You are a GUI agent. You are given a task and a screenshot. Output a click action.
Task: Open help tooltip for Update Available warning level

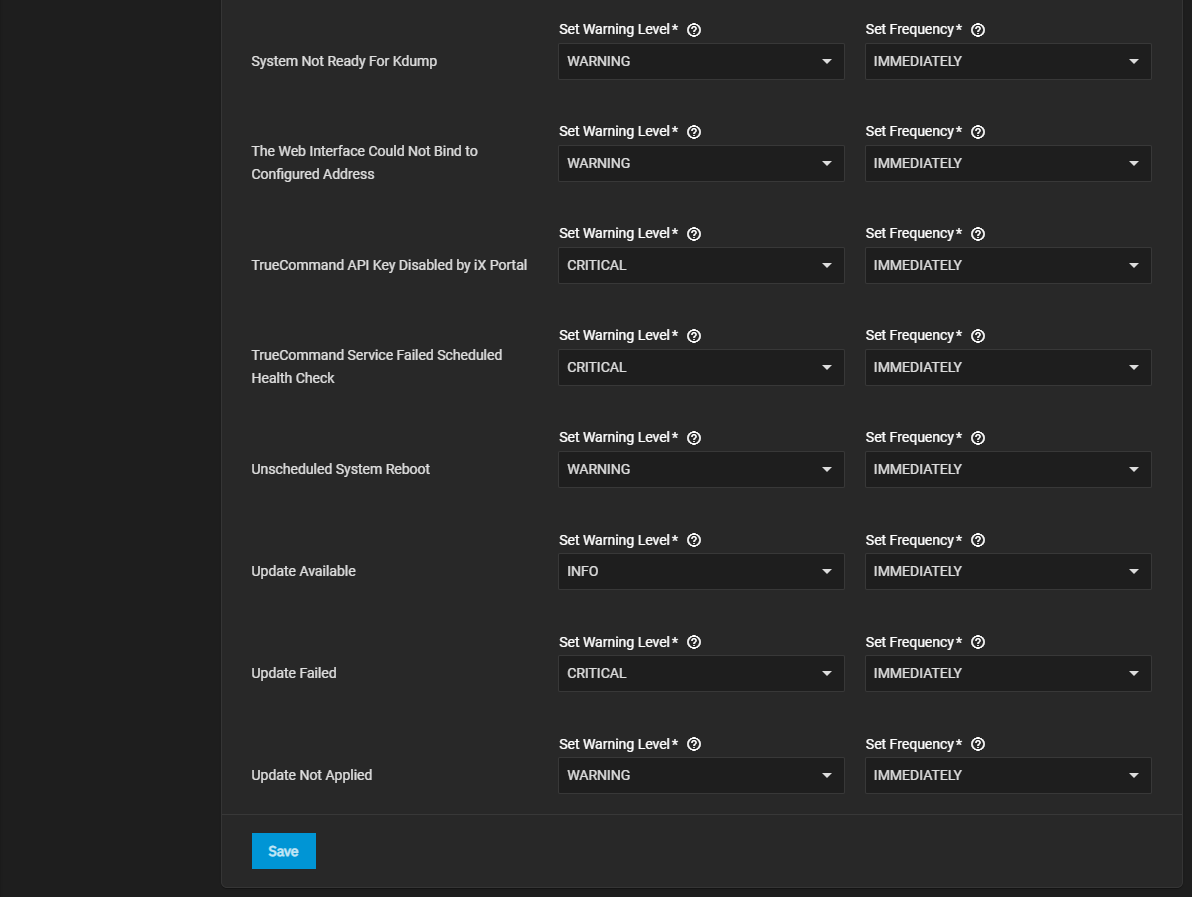tap(694, 540)
